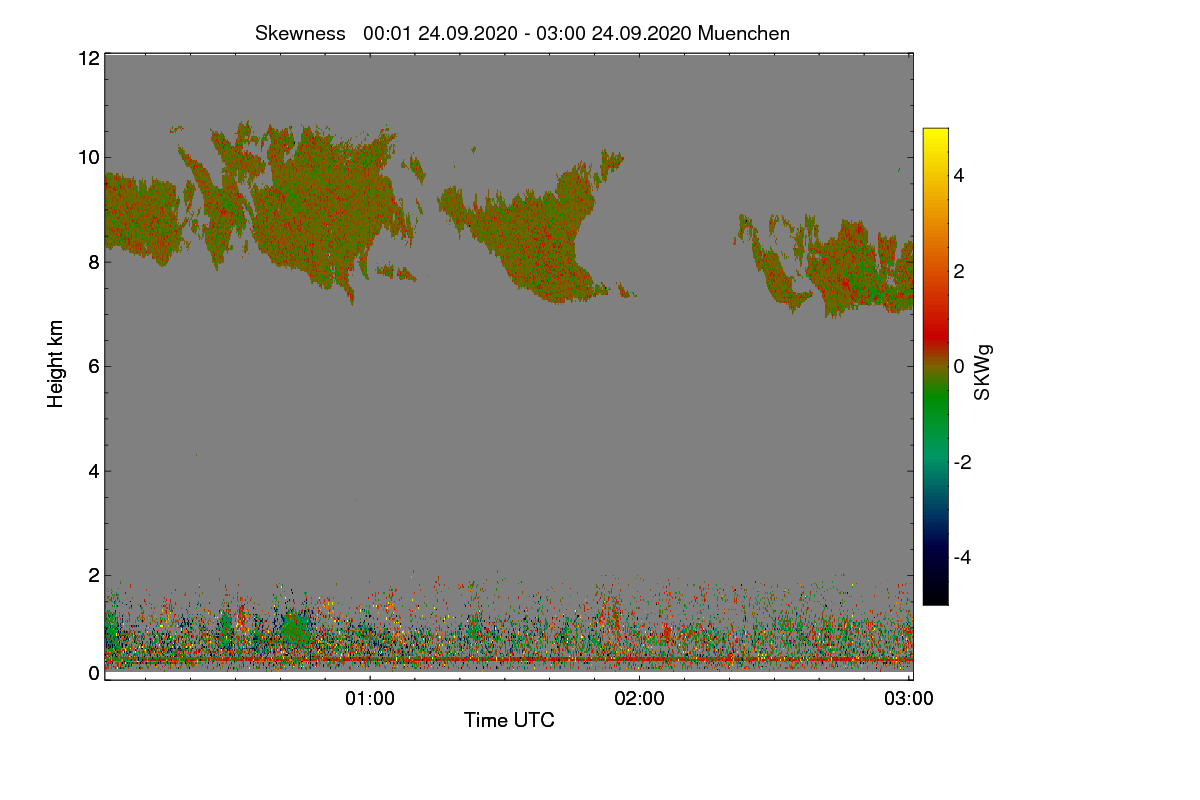Screen dimensions: 1200x800
Task: Click the plot title beginning with Skewness
Action: 522,33
